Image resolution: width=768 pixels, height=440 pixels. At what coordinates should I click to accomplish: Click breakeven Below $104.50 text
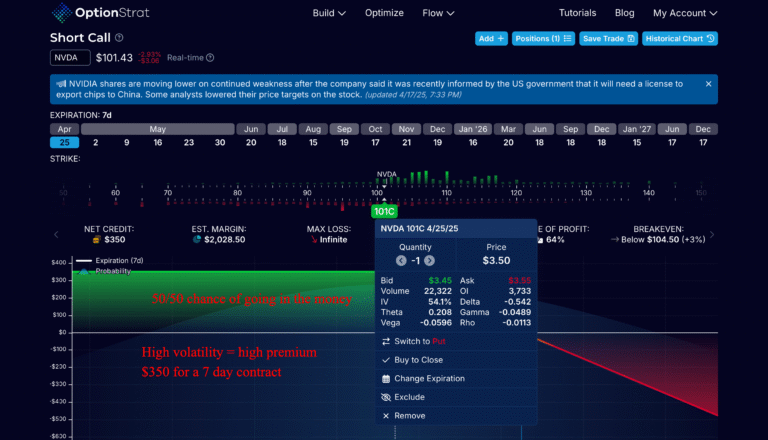coord(663,240)
